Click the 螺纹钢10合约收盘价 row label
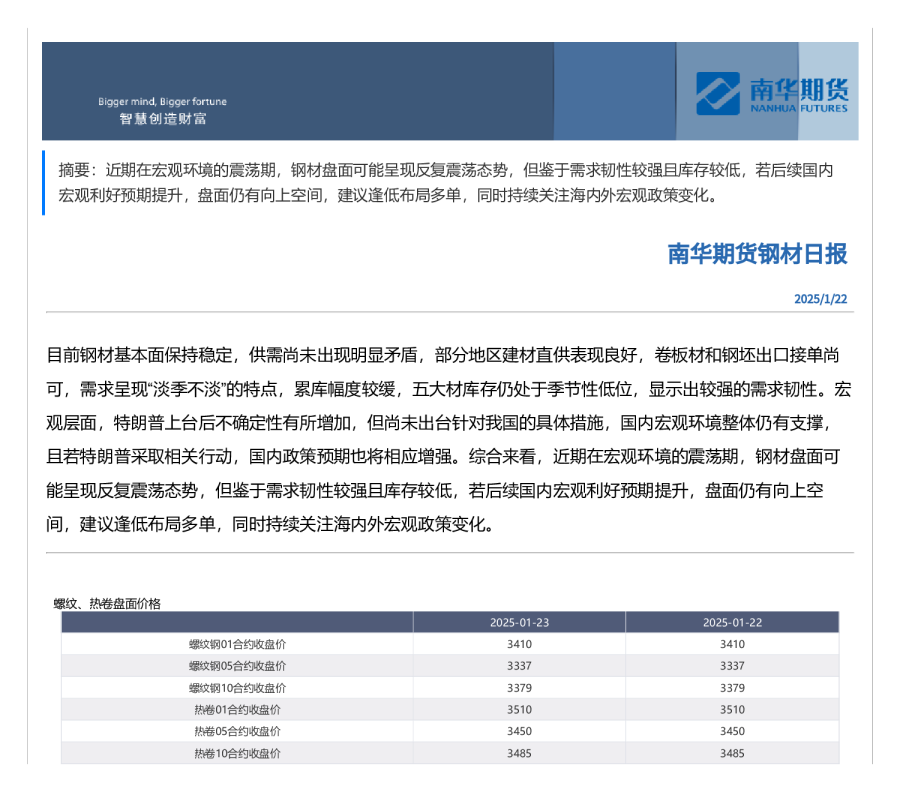The height and width of the screenshot is (792, 900). pos(237,688)
